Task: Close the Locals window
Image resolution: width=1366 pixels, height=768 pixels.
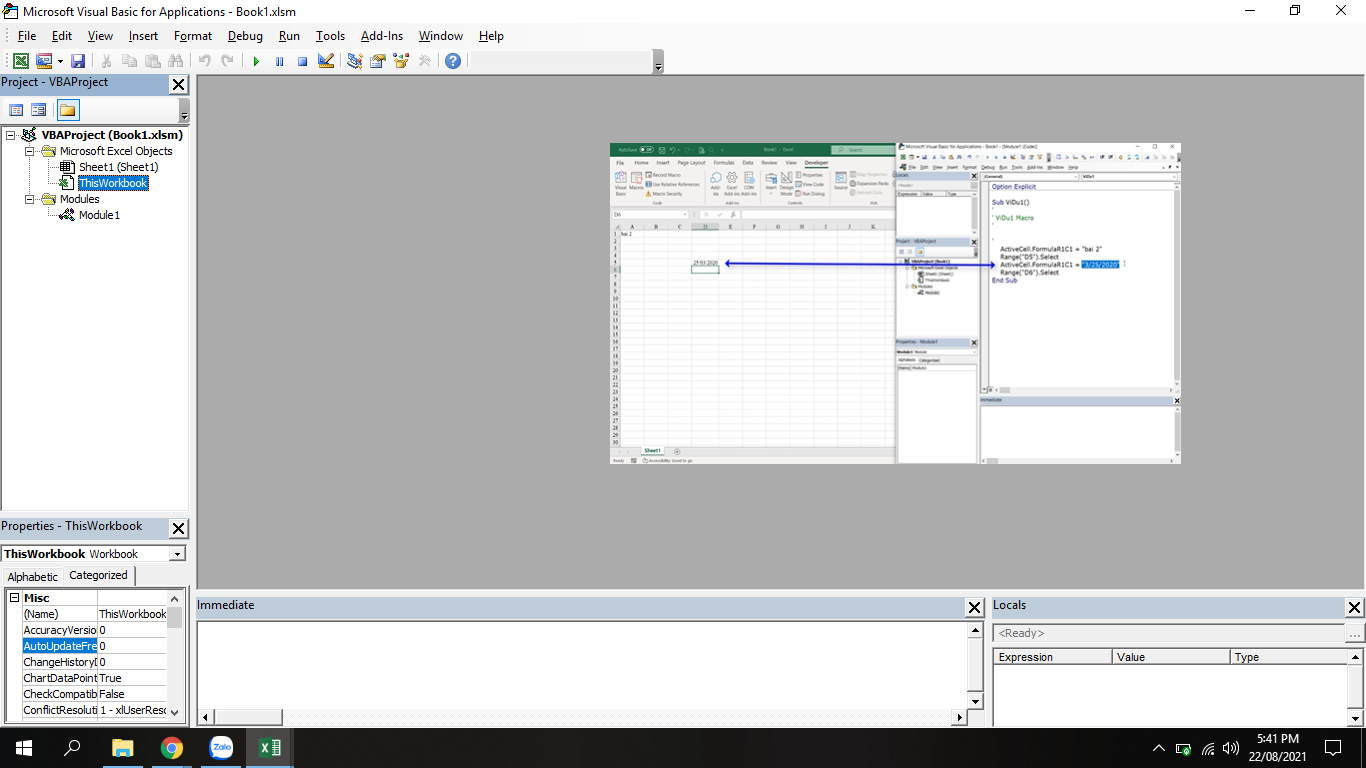Action: coord(1354,608)
